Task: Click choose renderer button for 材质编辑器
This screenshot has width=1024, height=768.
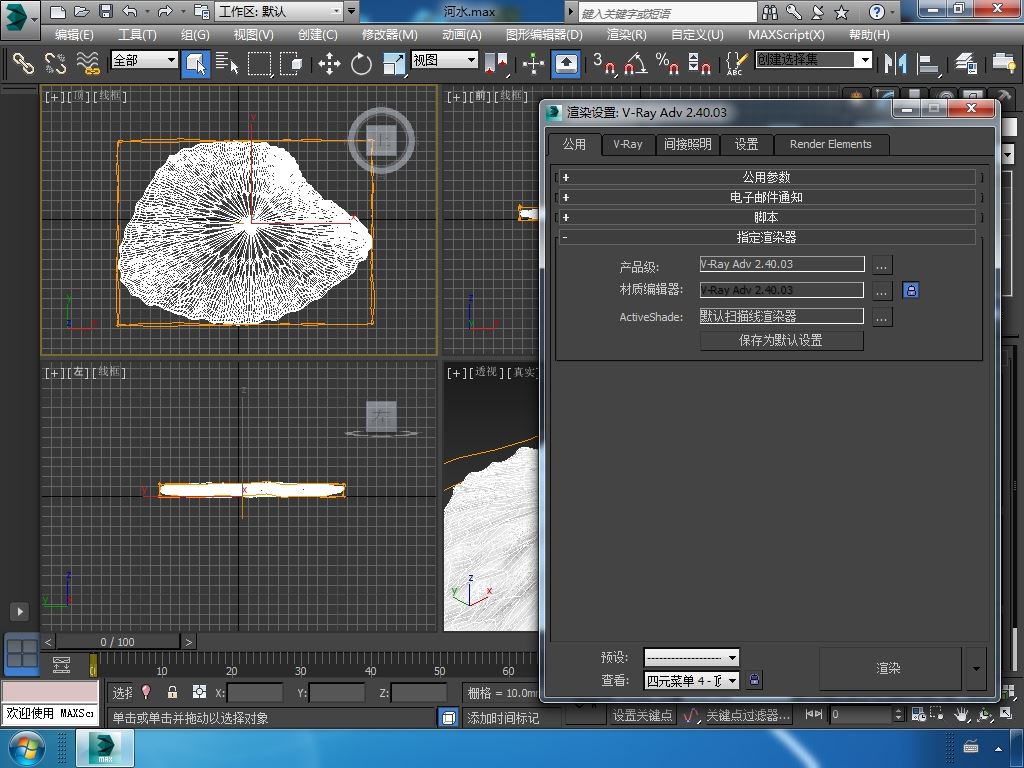Action: point(882,291)
